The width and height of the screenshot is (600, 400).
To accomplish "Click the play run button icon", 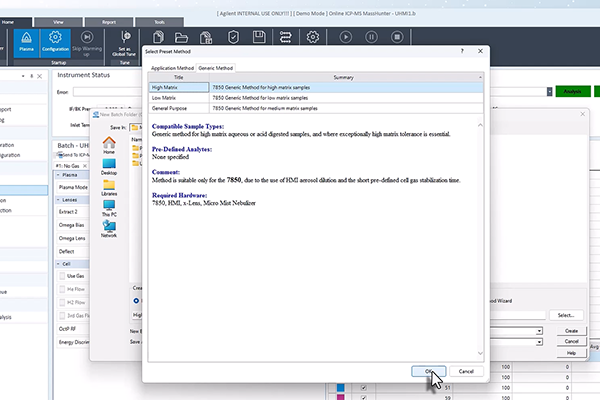I will point(346,37).
